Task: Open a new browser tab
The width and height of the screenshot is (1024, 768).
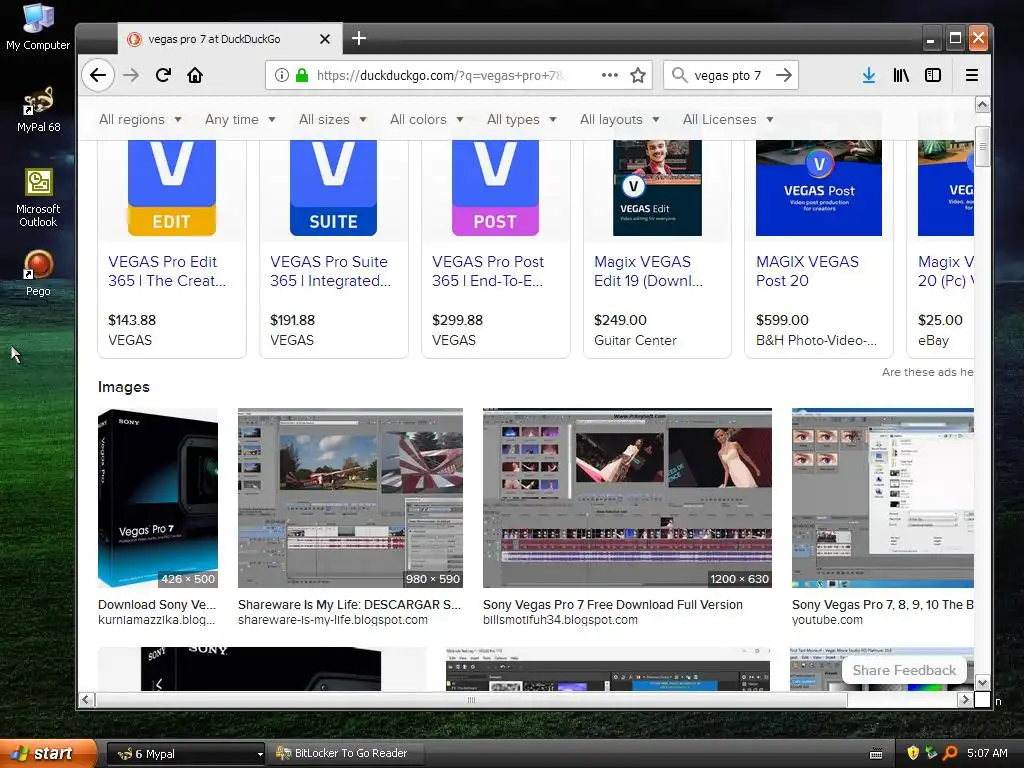Action: 359,39
